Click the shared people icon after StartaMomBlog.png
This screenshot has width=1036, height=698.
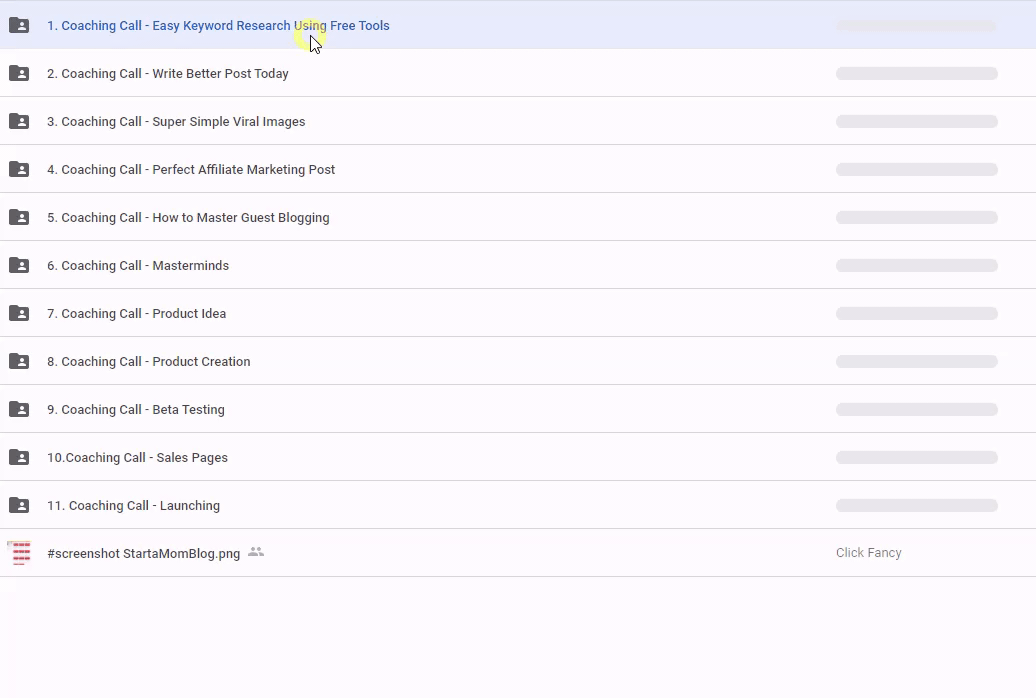tap(256, 552)
